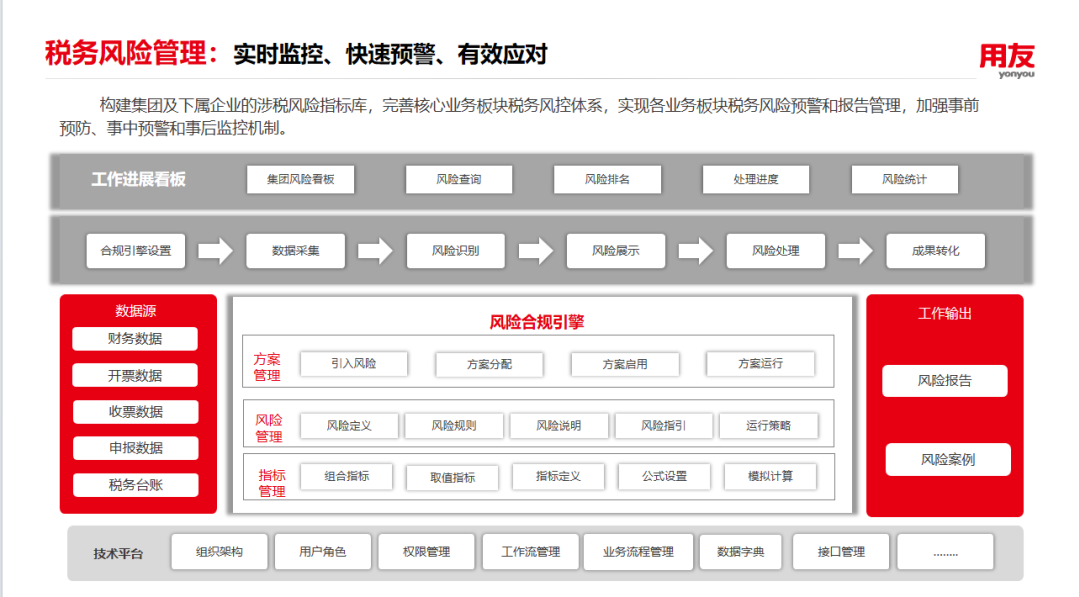Screen dimensions: 1080x597
Task: Choose 税务台账 in the data source panel
Action: point(135,485)
